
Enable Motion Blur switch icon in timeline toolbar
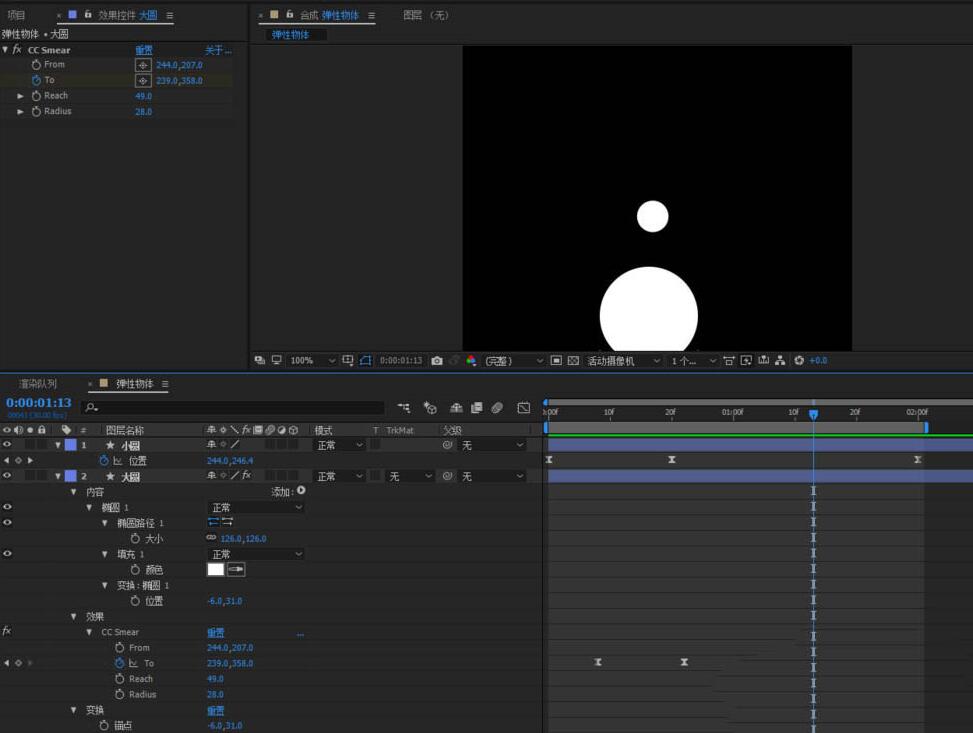[497, 408]
